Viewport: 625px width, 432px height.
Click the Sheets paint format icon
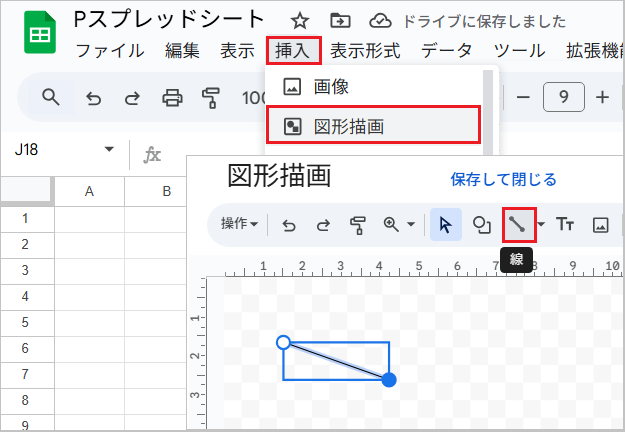pos(211,98)
